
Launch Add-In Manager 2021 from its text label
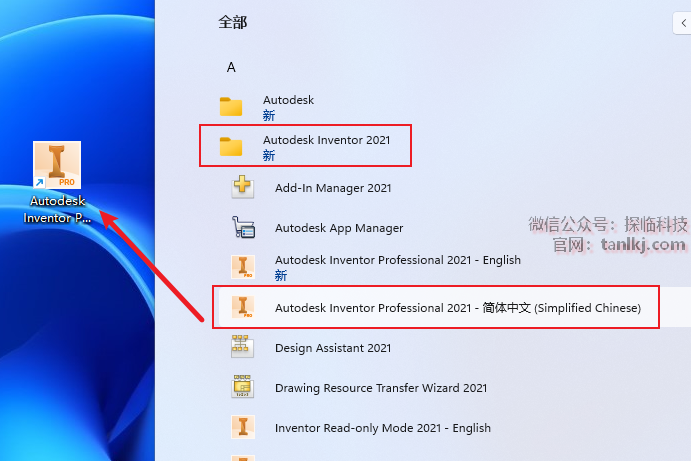(333, 188)
